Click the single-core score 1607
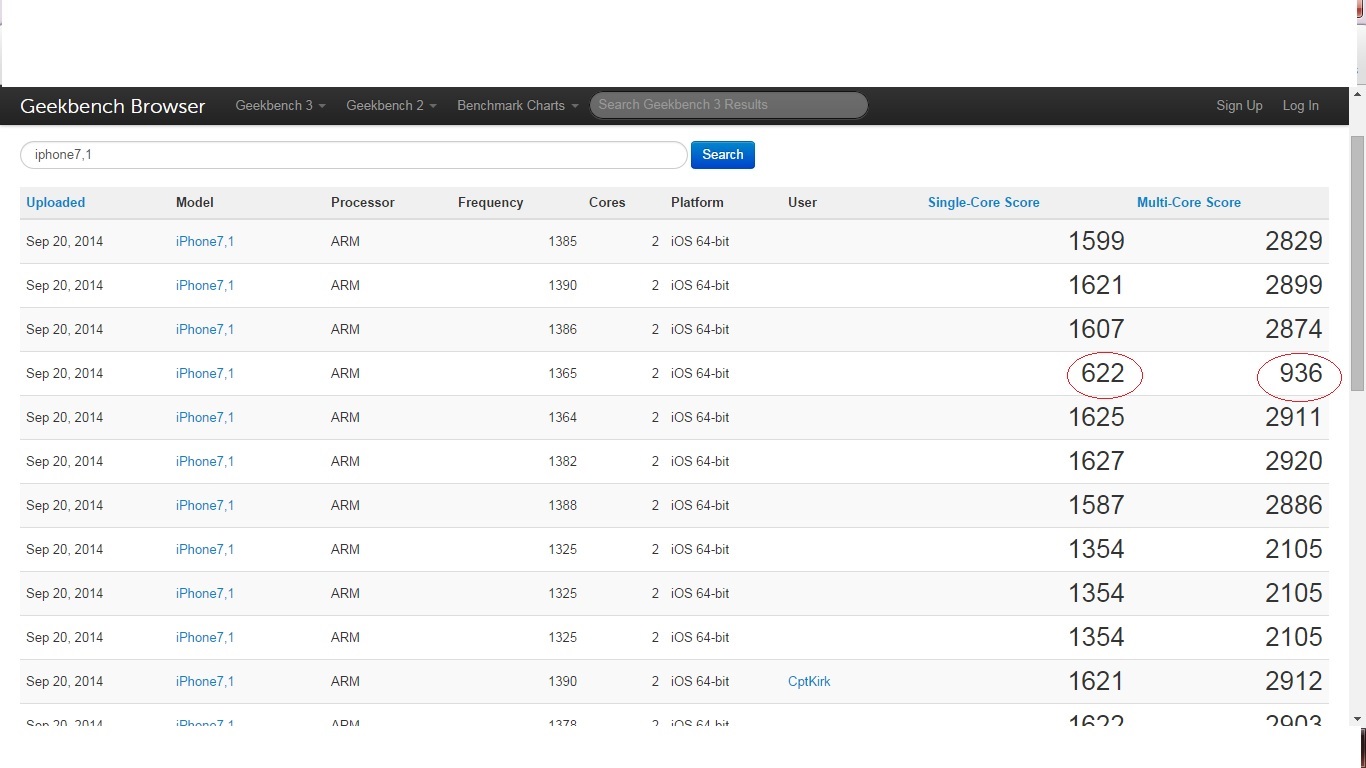Screen dimensions: 1366x768 [x=1096, y=329]
